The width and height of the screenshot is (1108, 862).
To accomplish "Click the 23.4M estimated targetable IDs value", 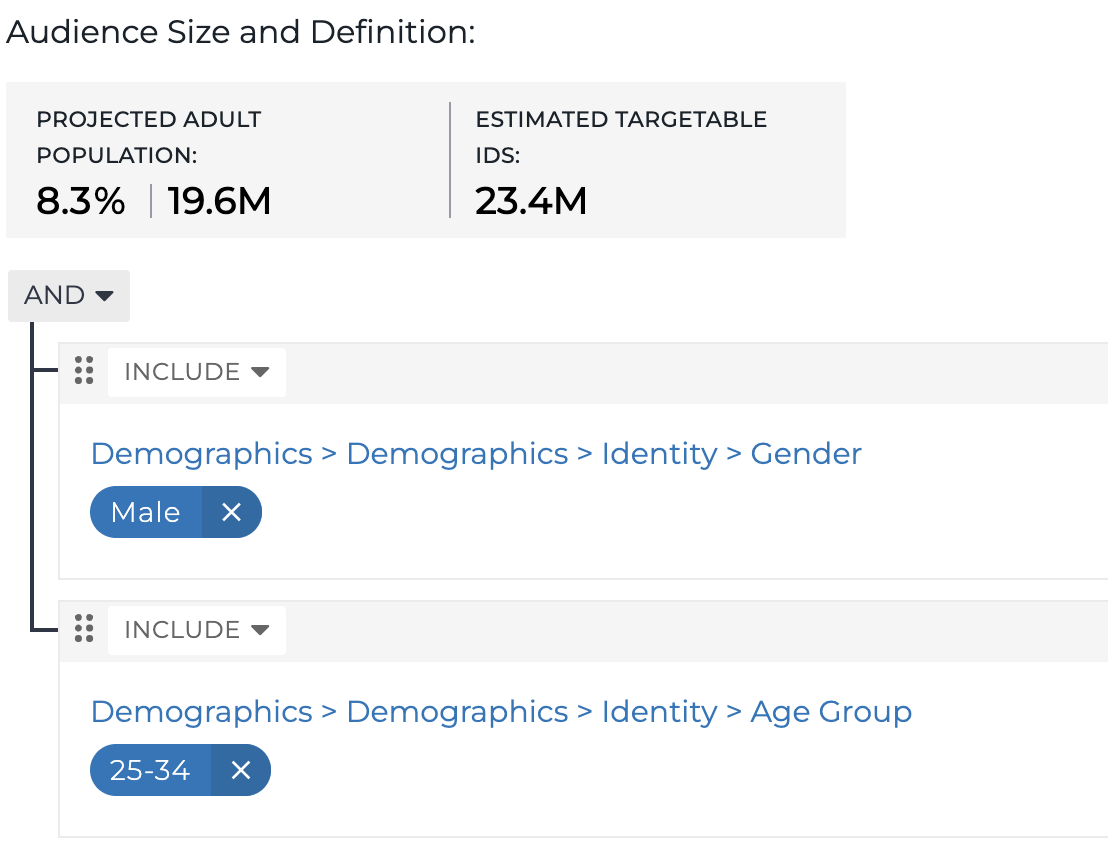I will tap(531, 201).
